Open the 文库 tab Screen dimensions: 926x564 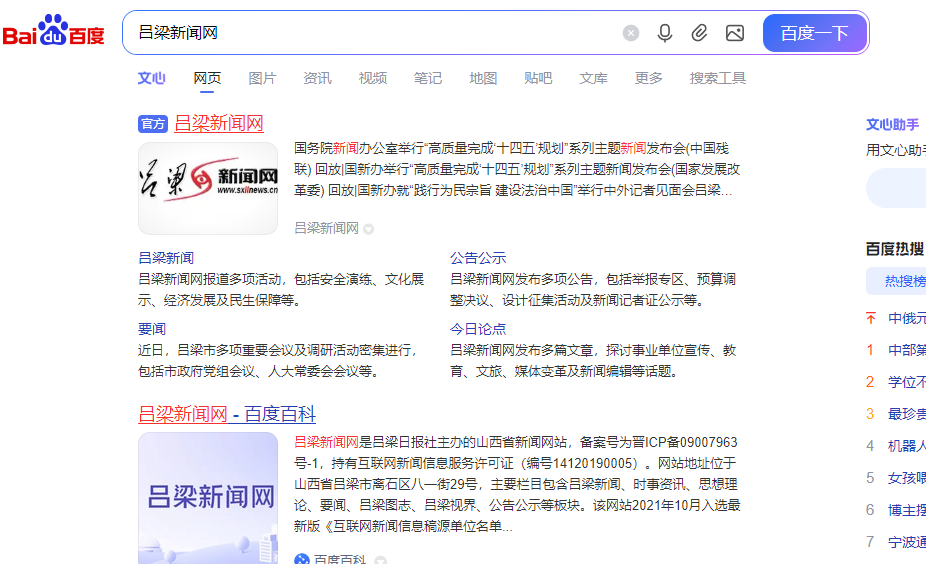tap(594, 78)
